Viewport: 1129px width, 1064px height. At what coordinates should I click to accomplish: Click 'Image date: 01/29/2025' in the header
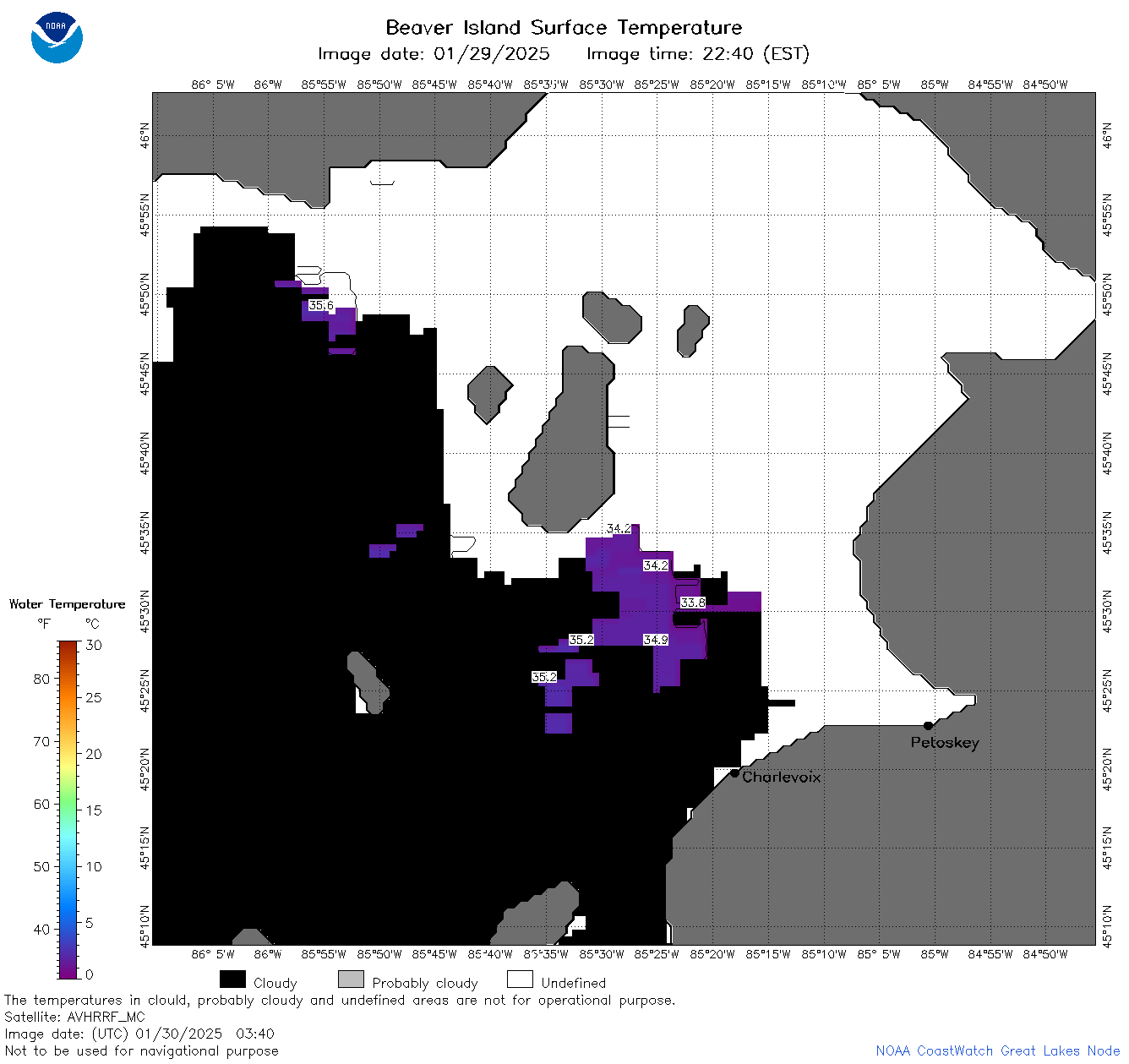434,54
